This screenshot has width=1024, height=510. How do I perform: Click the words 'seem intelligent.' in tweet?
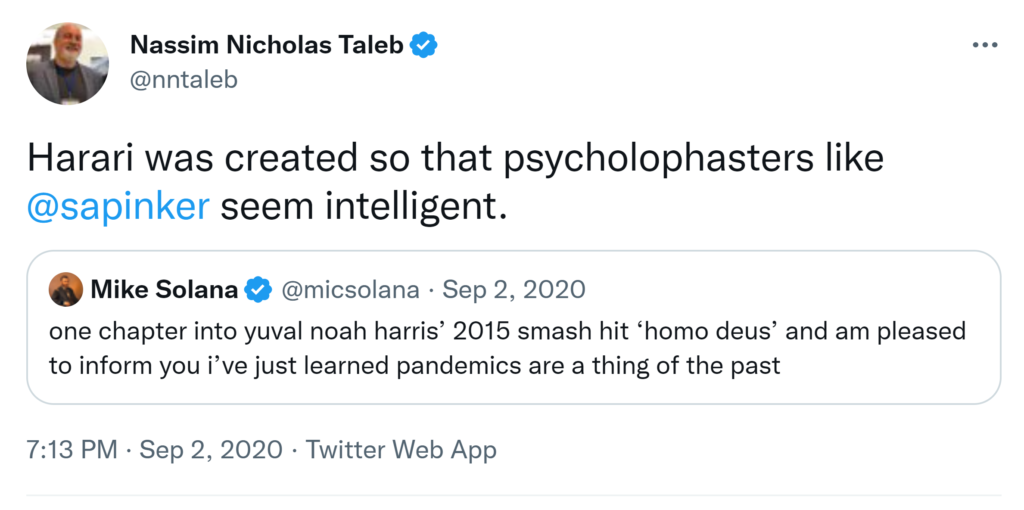[x=357, y=206]
